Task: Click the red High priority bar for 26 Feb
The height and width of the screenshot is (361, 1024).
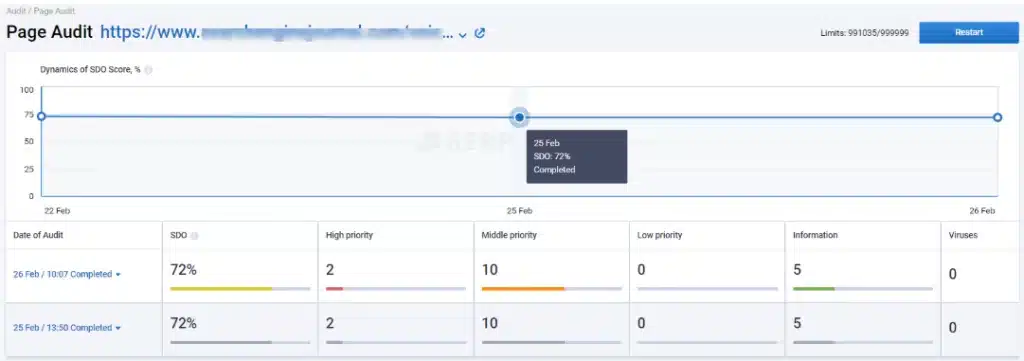Action: point(334,288)
